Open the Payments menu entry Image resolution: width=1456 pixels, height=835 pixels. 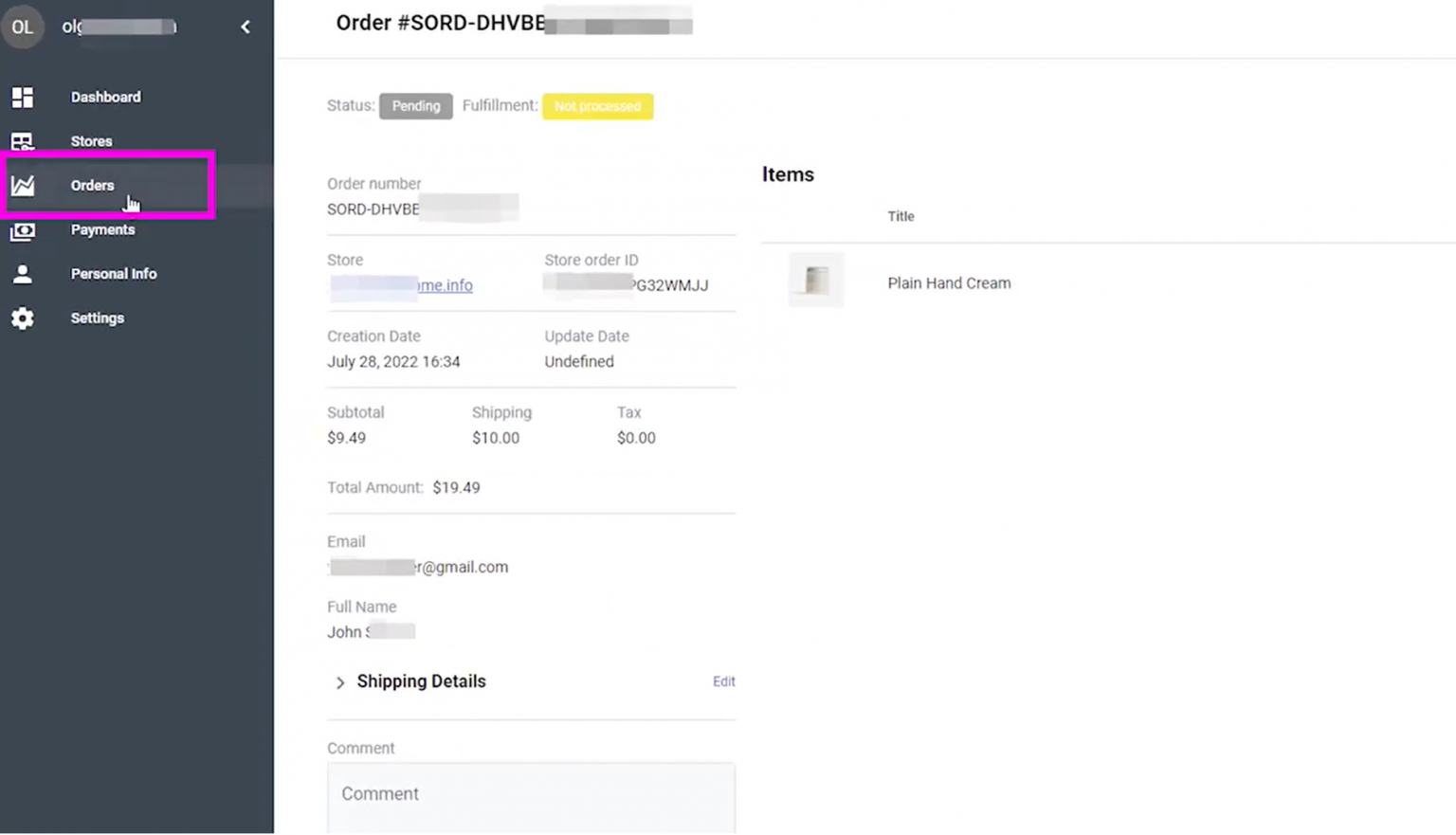103,229
